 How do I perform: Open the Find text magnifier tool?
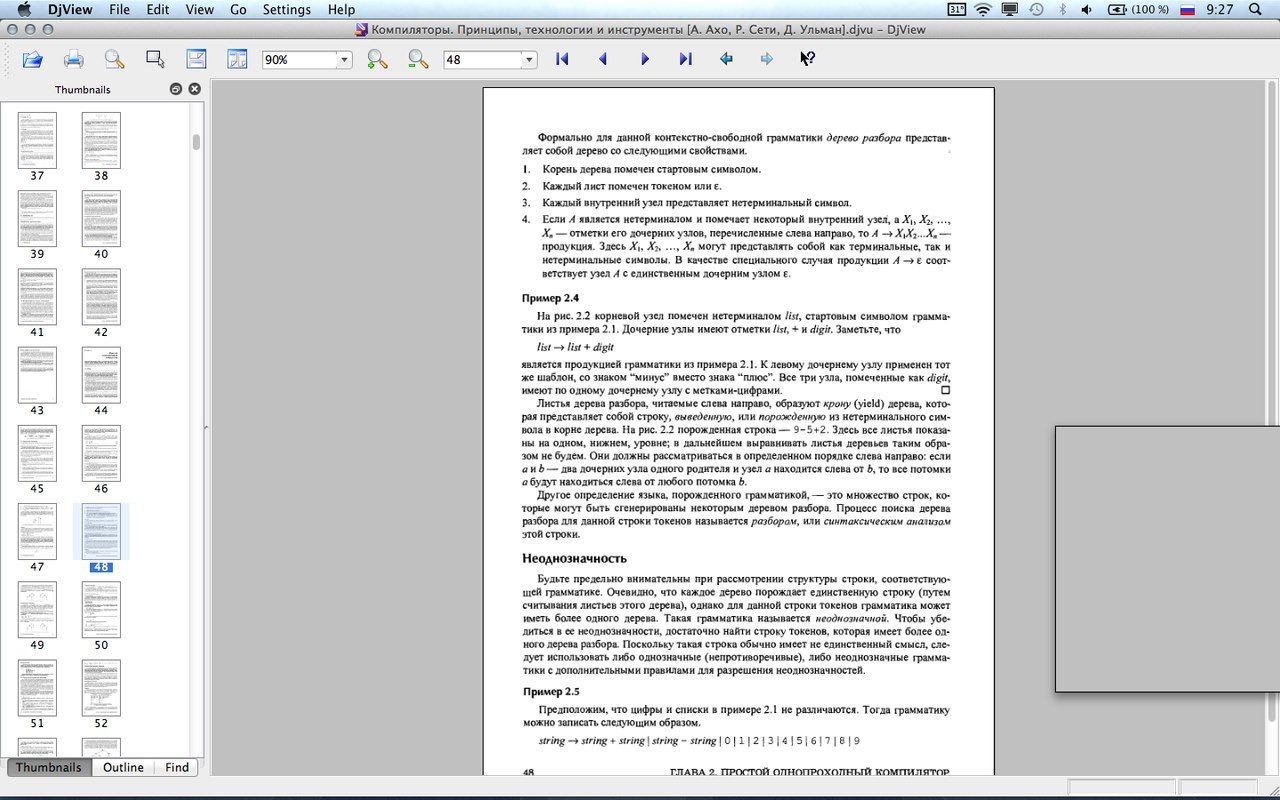(x=114, y=59)
